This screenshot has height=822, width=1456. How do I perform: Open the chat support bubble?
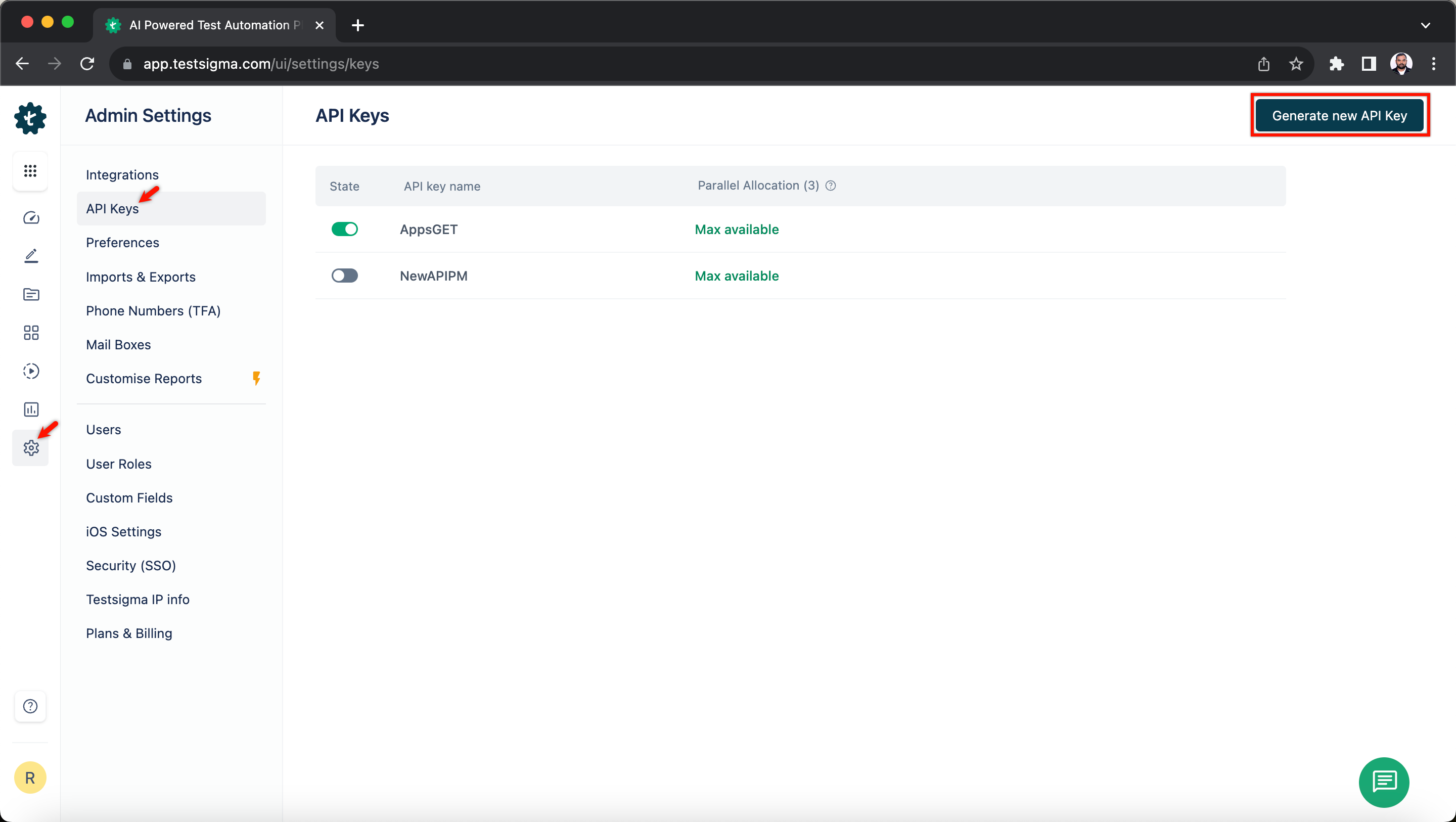(1383, 783)
